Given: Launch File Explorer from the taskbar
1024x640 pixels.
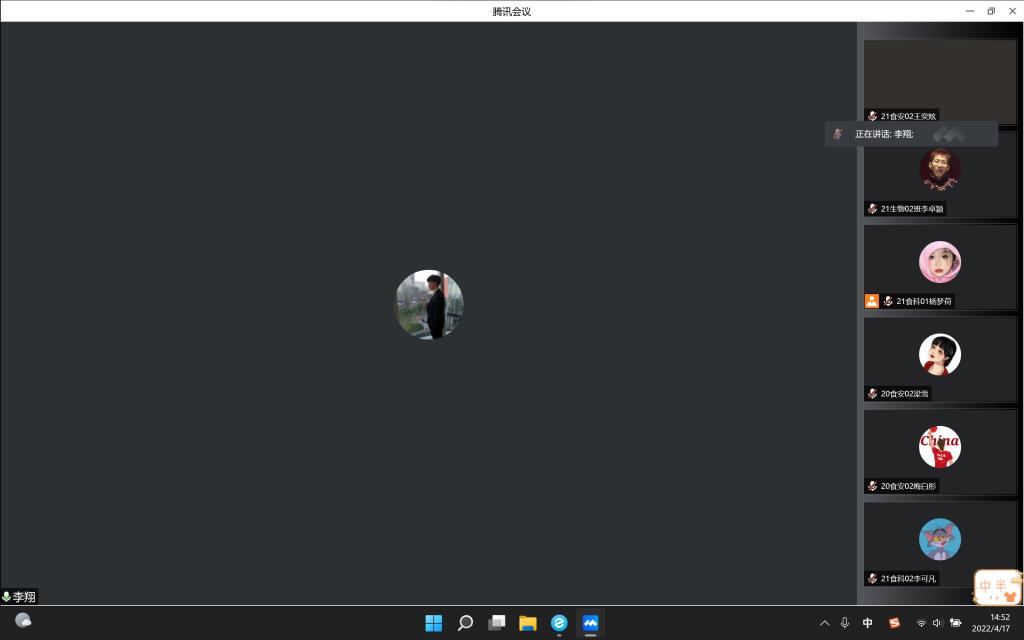Looking at the screenshot, I should tap(528, 623).
